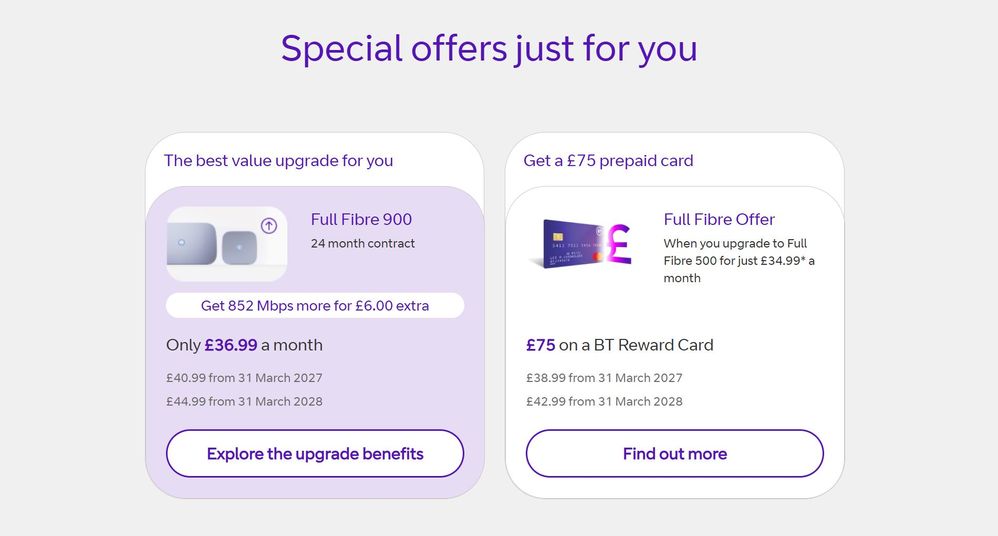The image size is (998, 536).
Task: Open the Full Fibre 900 title
Action: 361,220
